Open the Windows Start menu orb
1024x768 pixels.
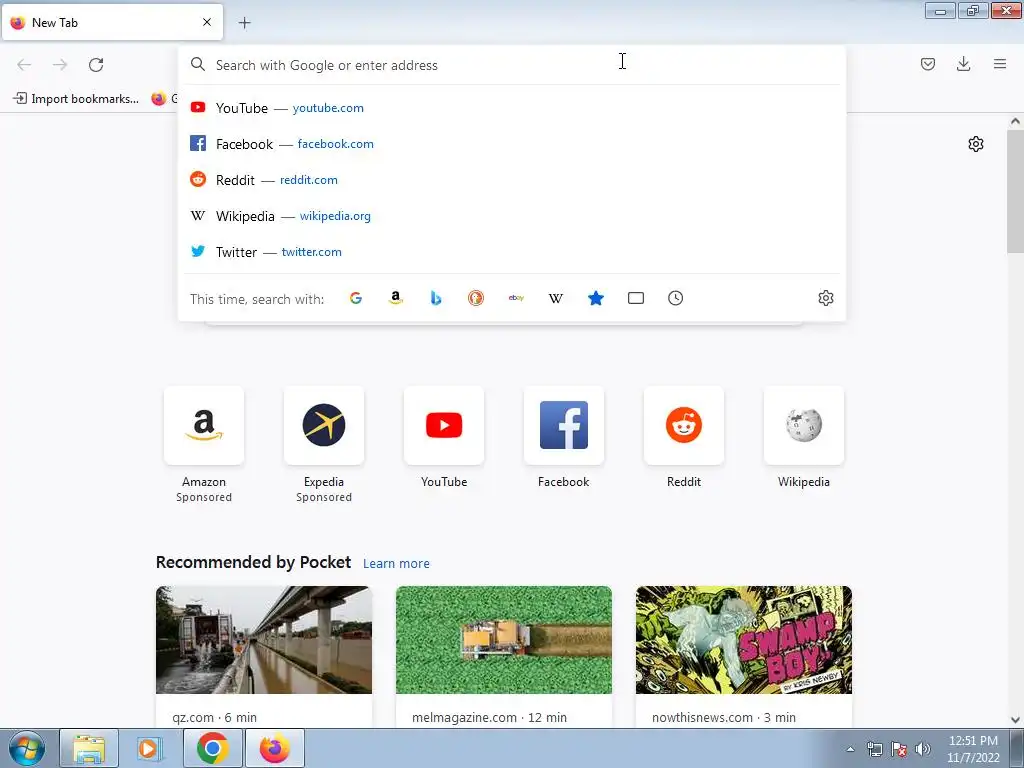click(x=27, y=748)
